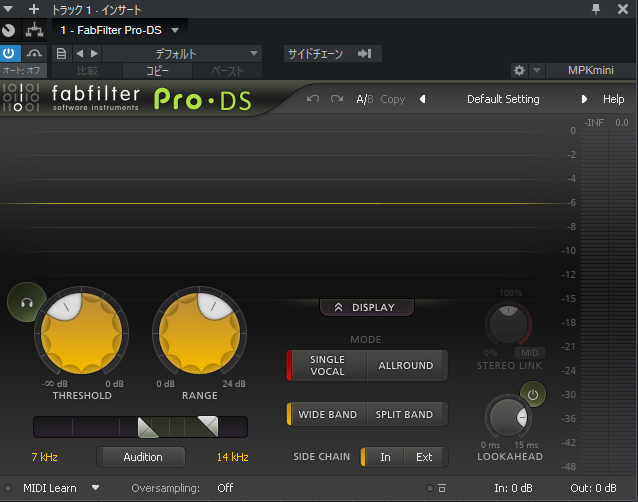Expand the arrow next to gear icon
The width and height of the screenshot is (638, 502).
[x=537, y=70]
